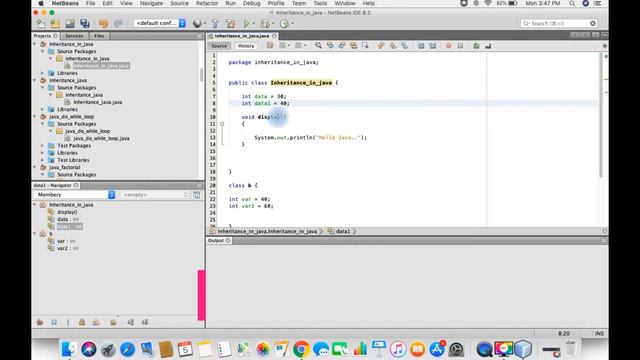This screenshot has height=360, width=640.
Task: Run the project with green play icon
Action: coord(246,24)
